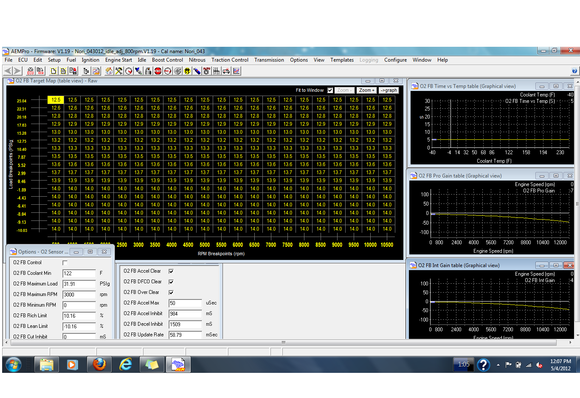
Task: Uncheck the O2 FB Accel Clear checkbox
Action: coord(171,271)
